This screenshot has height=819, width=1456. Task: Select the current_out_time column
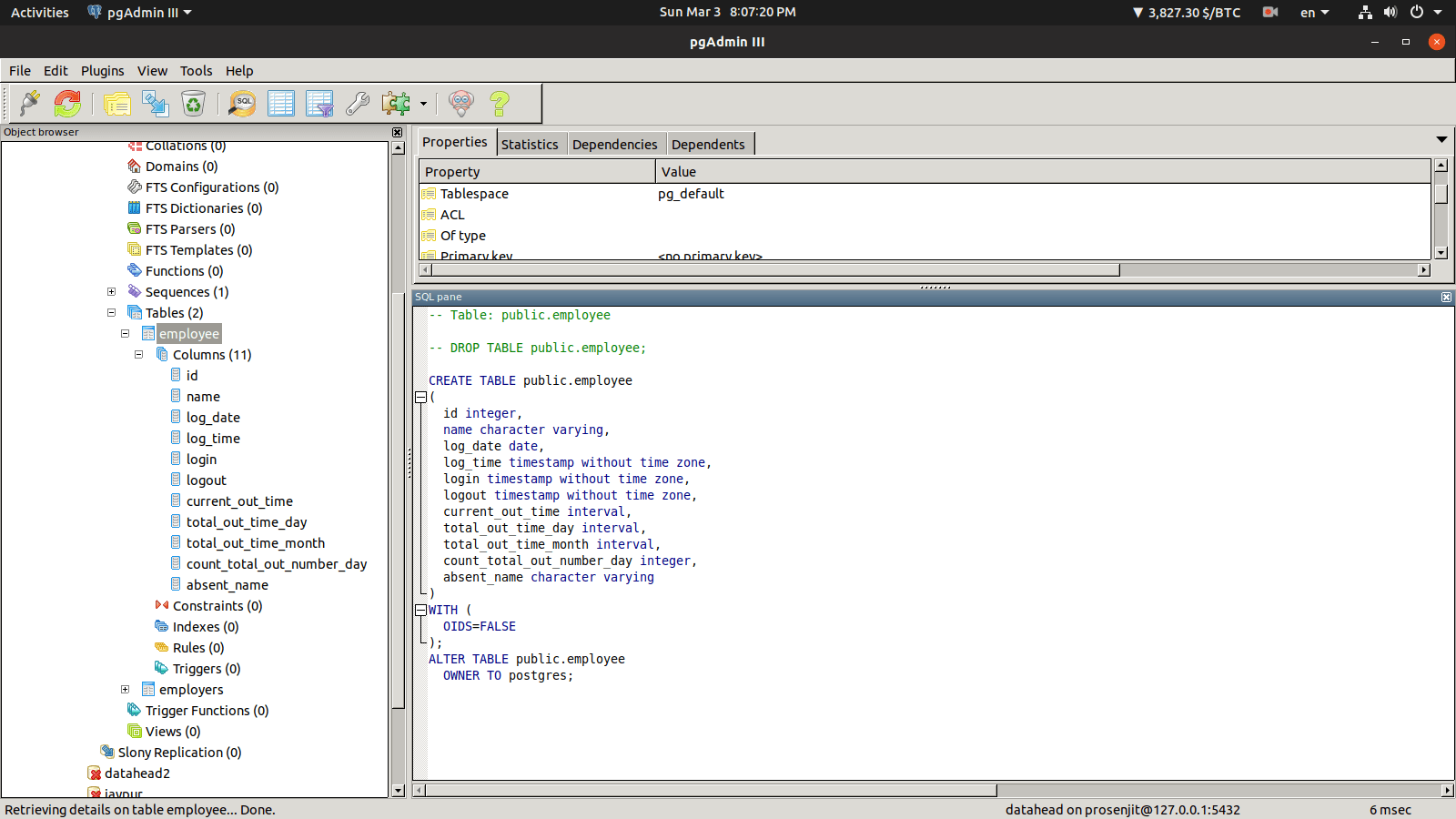tap(239, 501)
